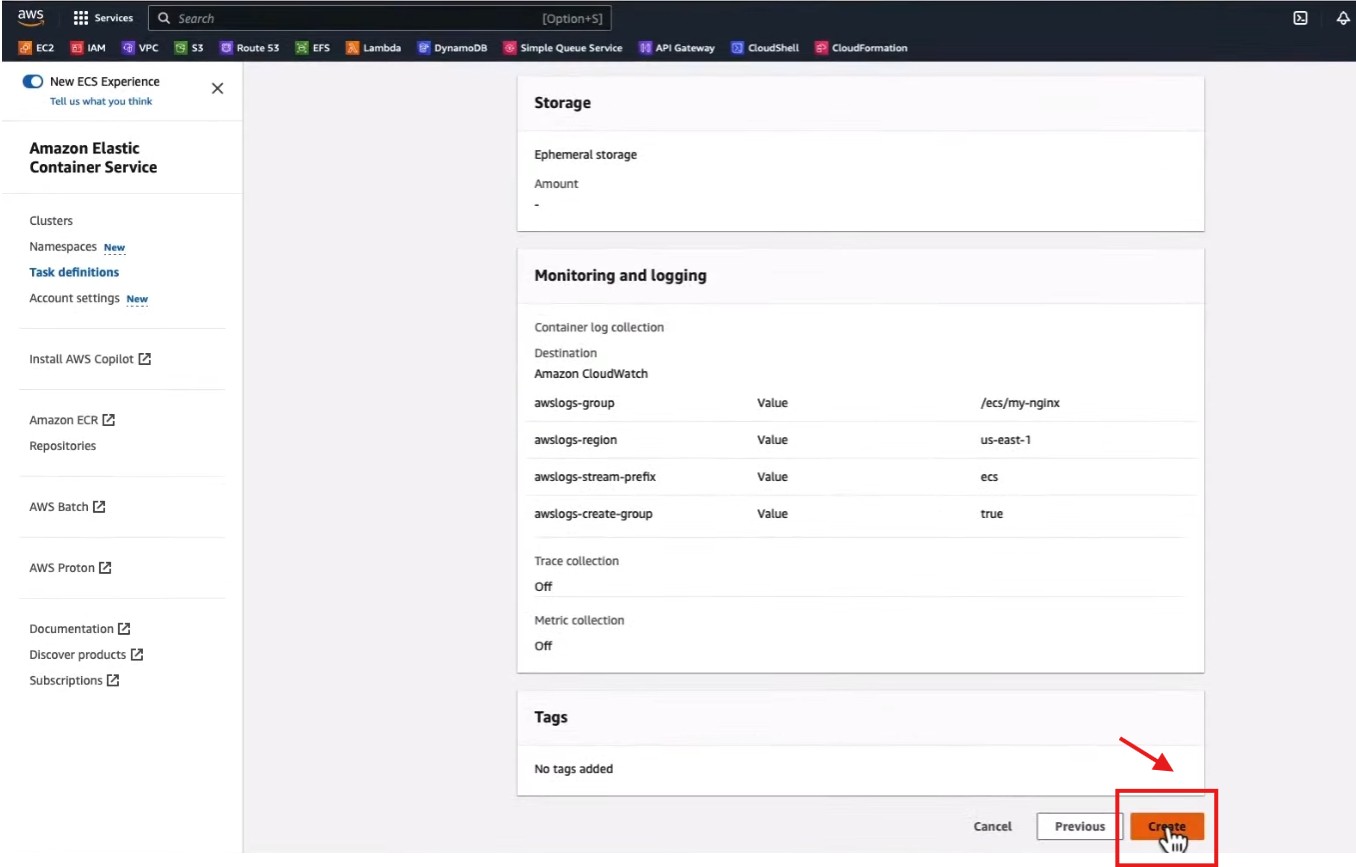
Task: Click the Cancel button
Action: click(992, 826)
